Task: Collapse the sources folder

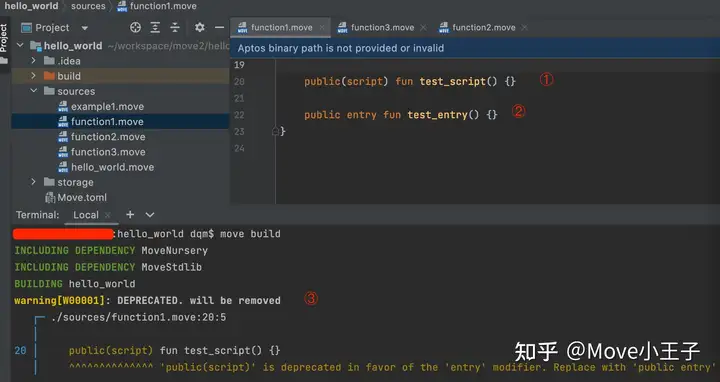Action: [33, 91]
